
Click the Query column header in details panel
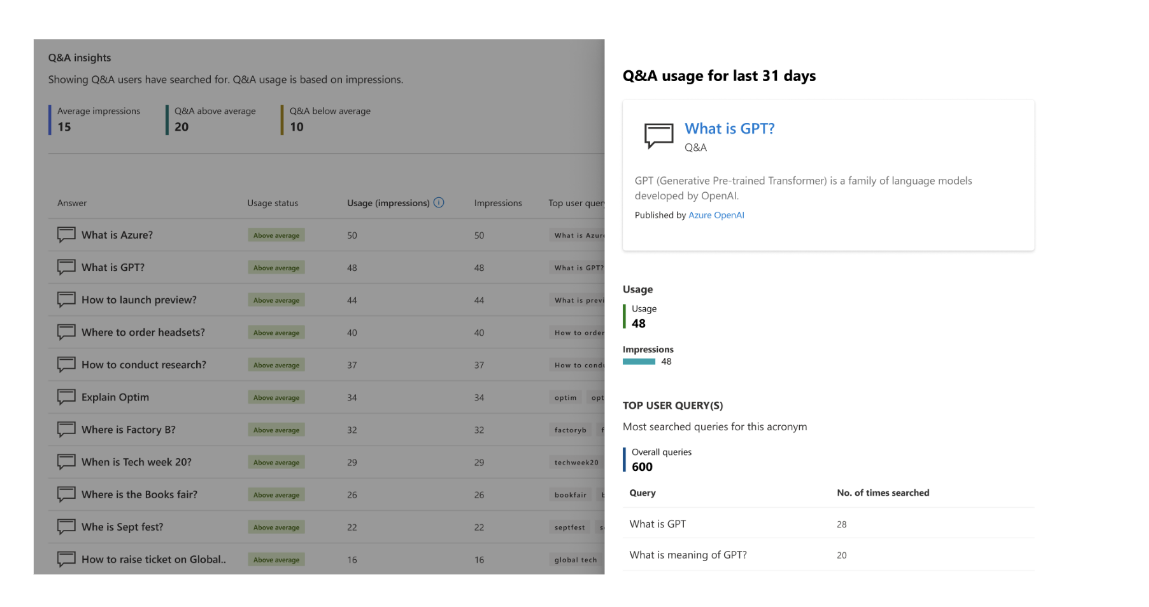643,493
